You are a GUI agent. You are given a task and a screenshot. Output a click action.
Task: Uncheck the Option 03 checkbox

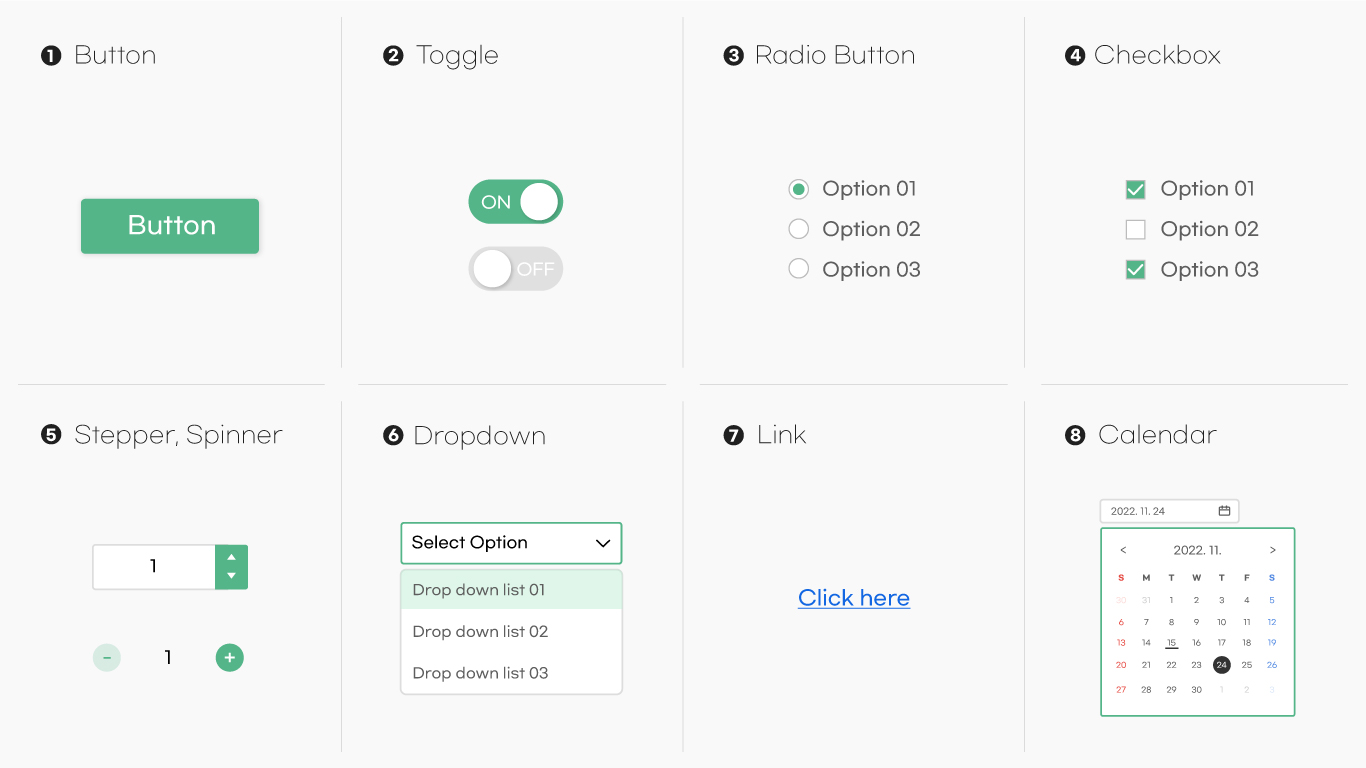pos(1135,270)
